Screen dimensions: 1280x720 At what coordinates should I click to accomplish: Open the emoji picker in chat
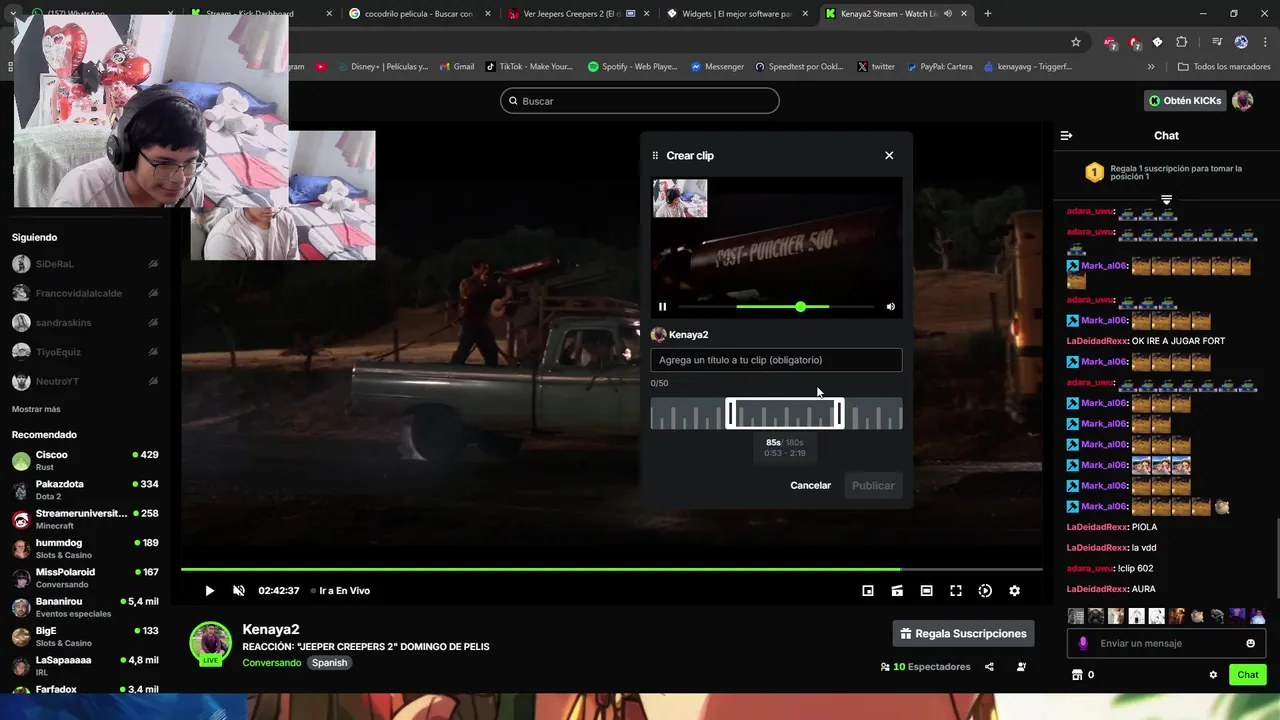click(x=1250, y=643)
